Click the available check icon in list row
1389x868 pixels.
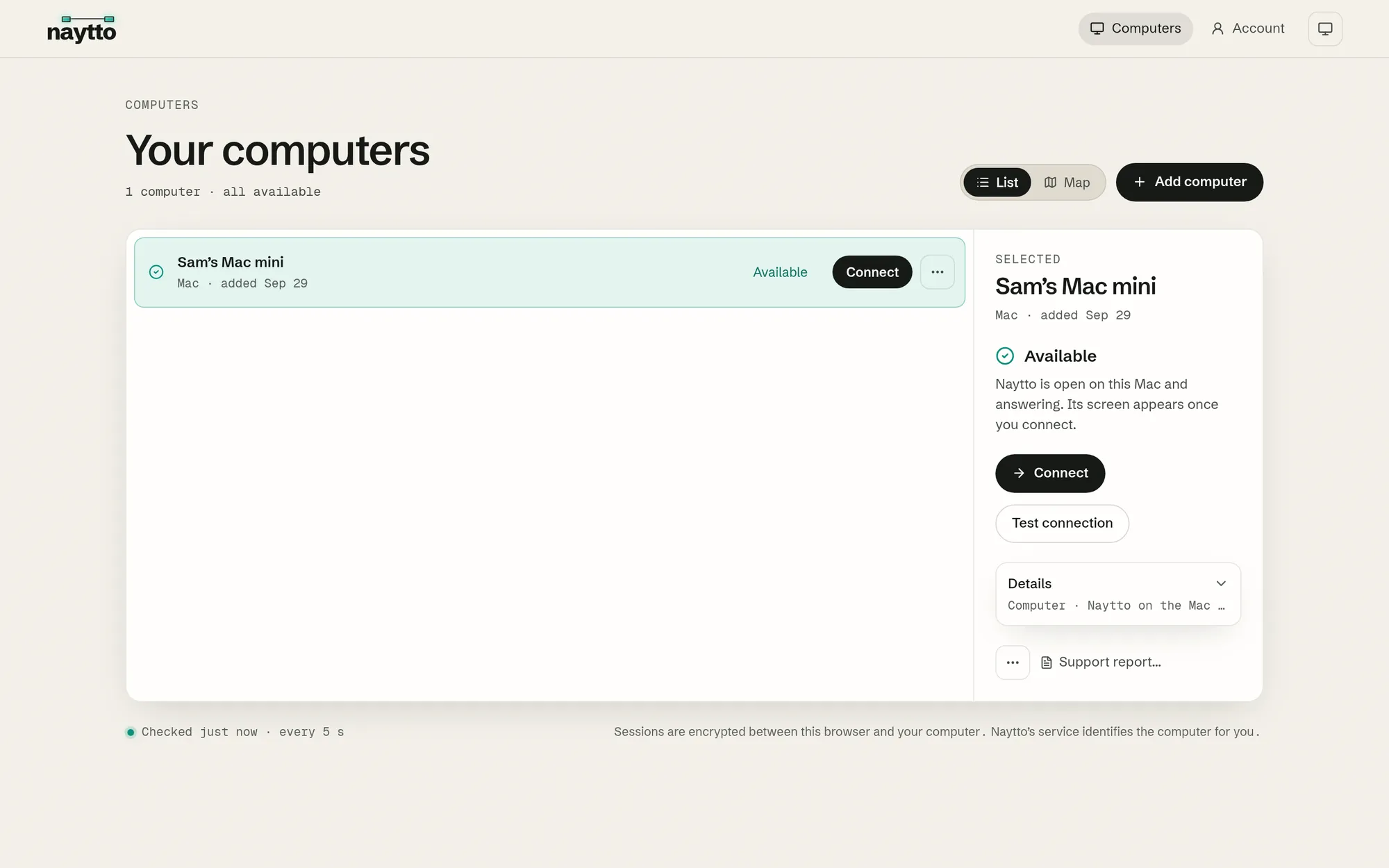click(x=156, y=272)
